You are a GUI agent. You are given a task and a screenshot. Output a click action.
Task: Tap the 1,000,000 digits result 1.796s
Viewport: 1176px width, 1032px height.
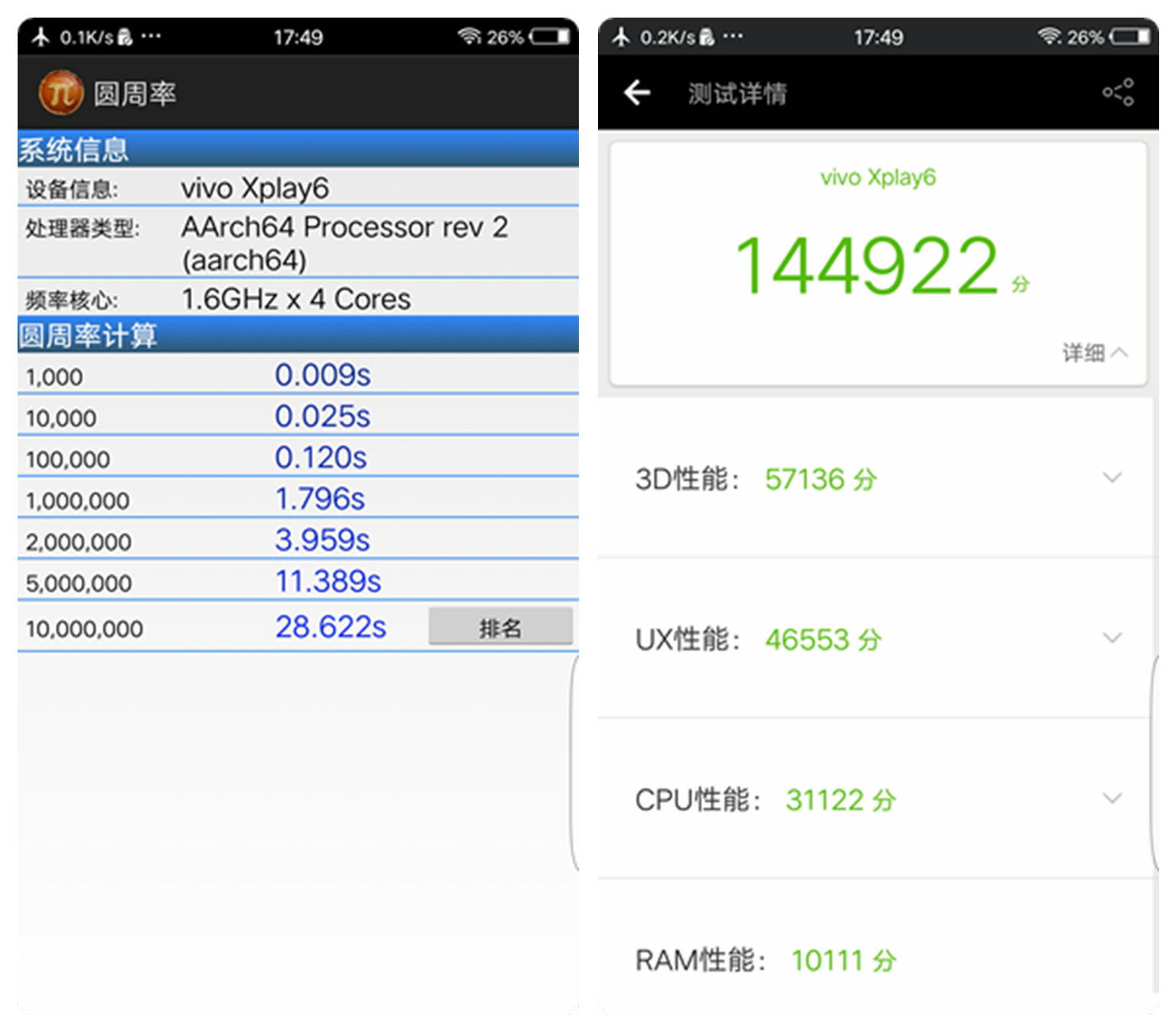(320, 499)
